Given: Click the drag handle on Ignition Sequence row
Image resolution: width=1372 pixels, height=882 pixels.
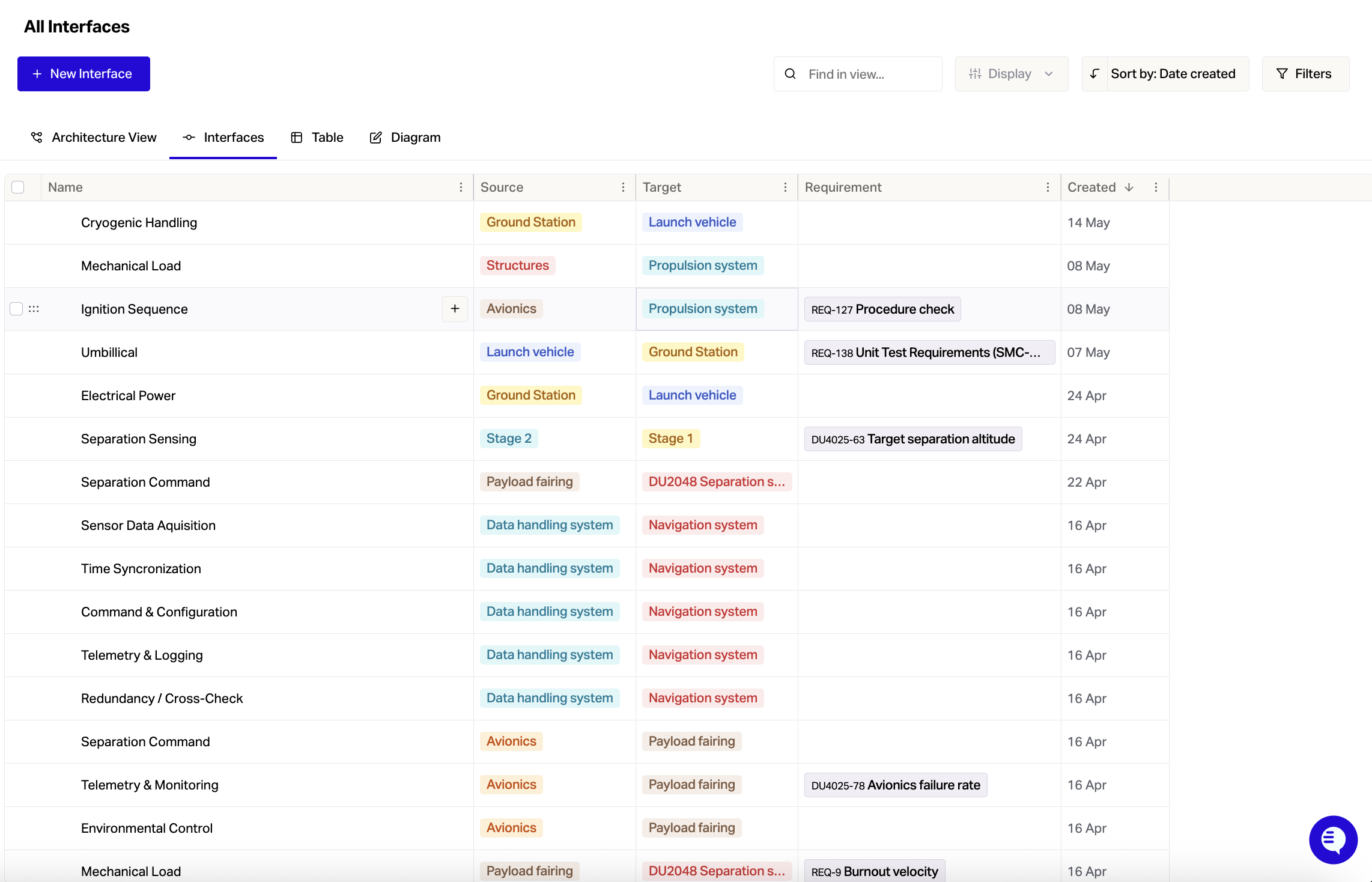Looking at the screenshot, I should coord(34,309).
